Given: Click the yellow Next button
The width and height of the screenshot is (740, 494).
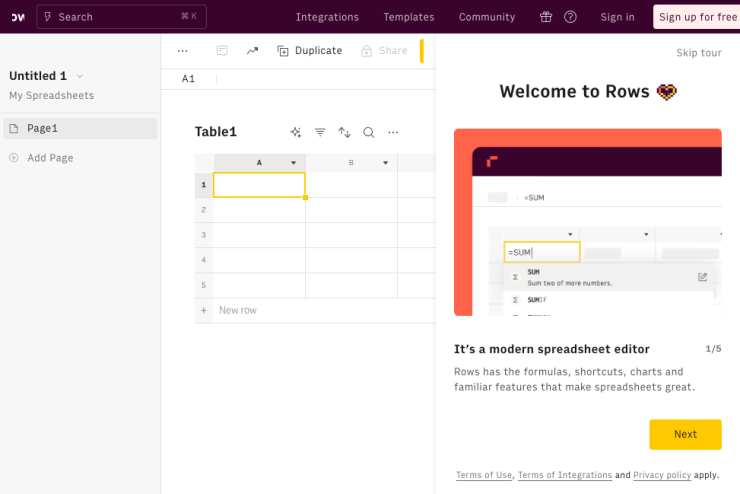Looking at the screenshot, I should tap(685, 435).
